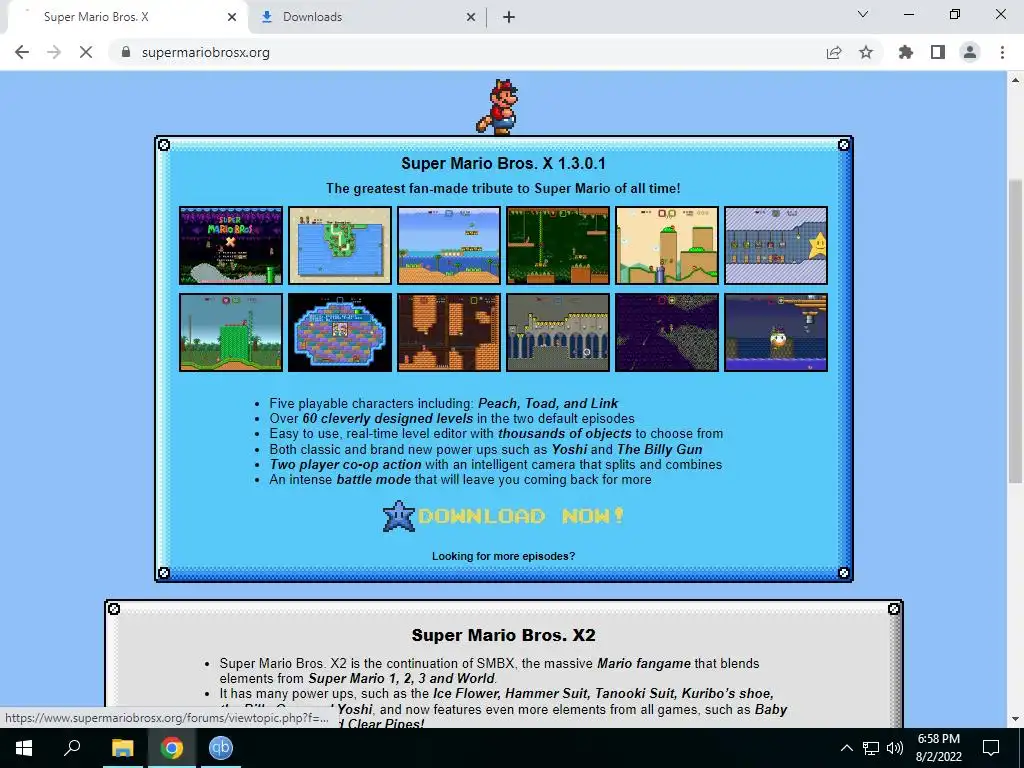The width and height of the screenshot is (1024, 768).
Task: Open qBittorrent from the taskbar
Action: click(x=221, y=748)
